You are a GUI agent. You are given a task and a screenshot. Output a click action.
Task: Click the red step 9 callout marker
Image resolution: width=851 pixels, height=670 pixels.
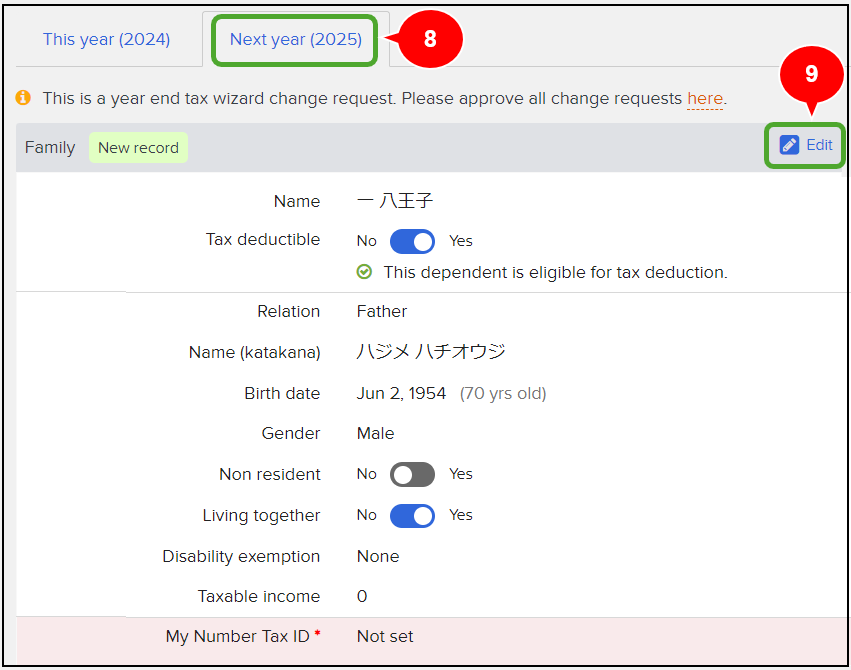(811, 74)
